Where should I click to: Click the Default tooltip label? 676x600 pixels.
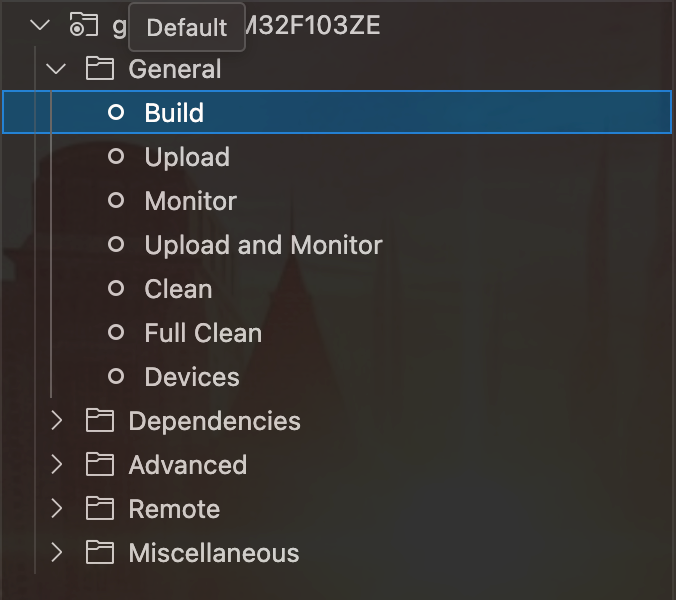point(187,27)
